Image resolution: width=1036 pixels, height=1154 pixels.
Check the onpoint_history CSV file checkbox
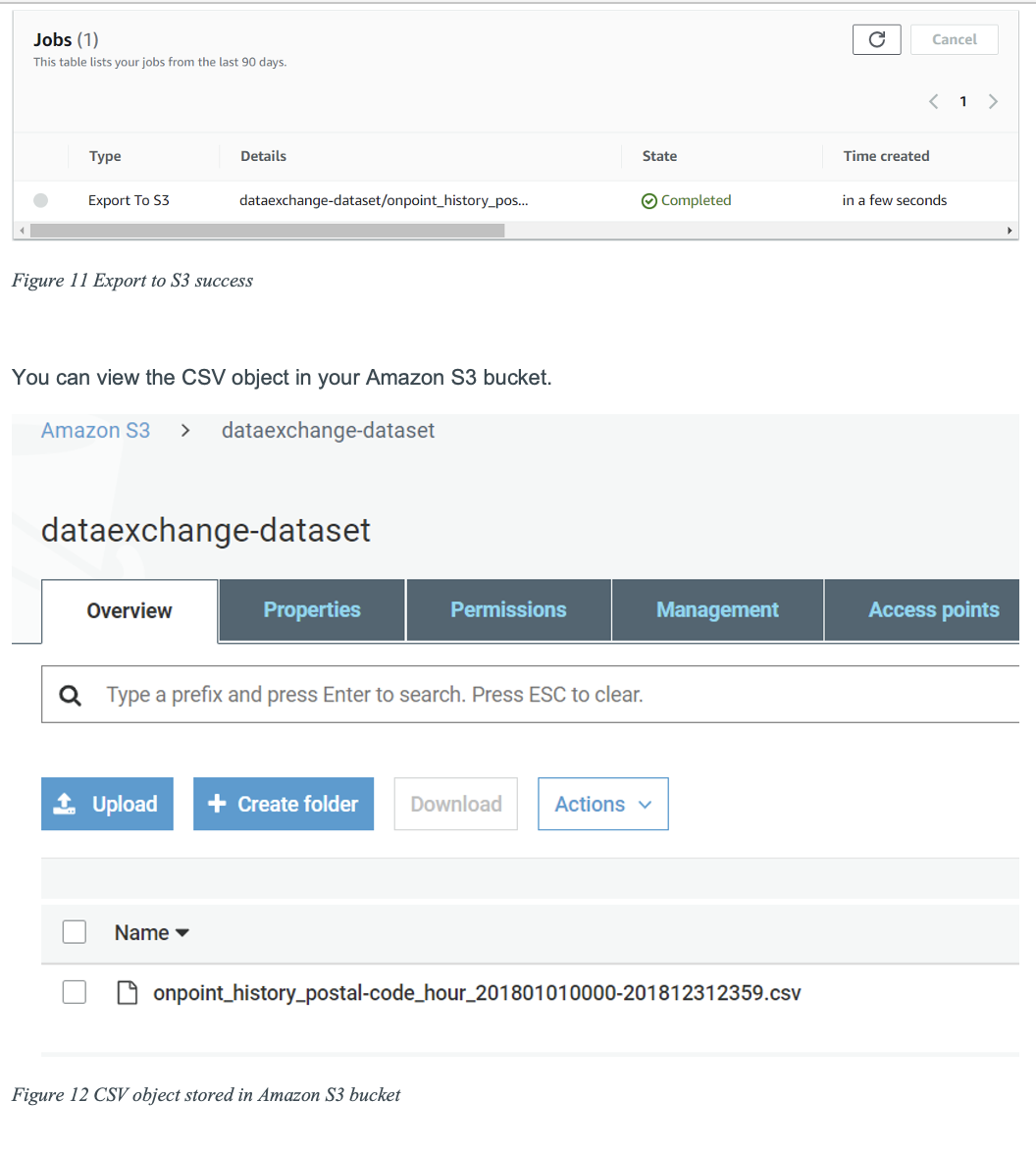coord(75,992)
